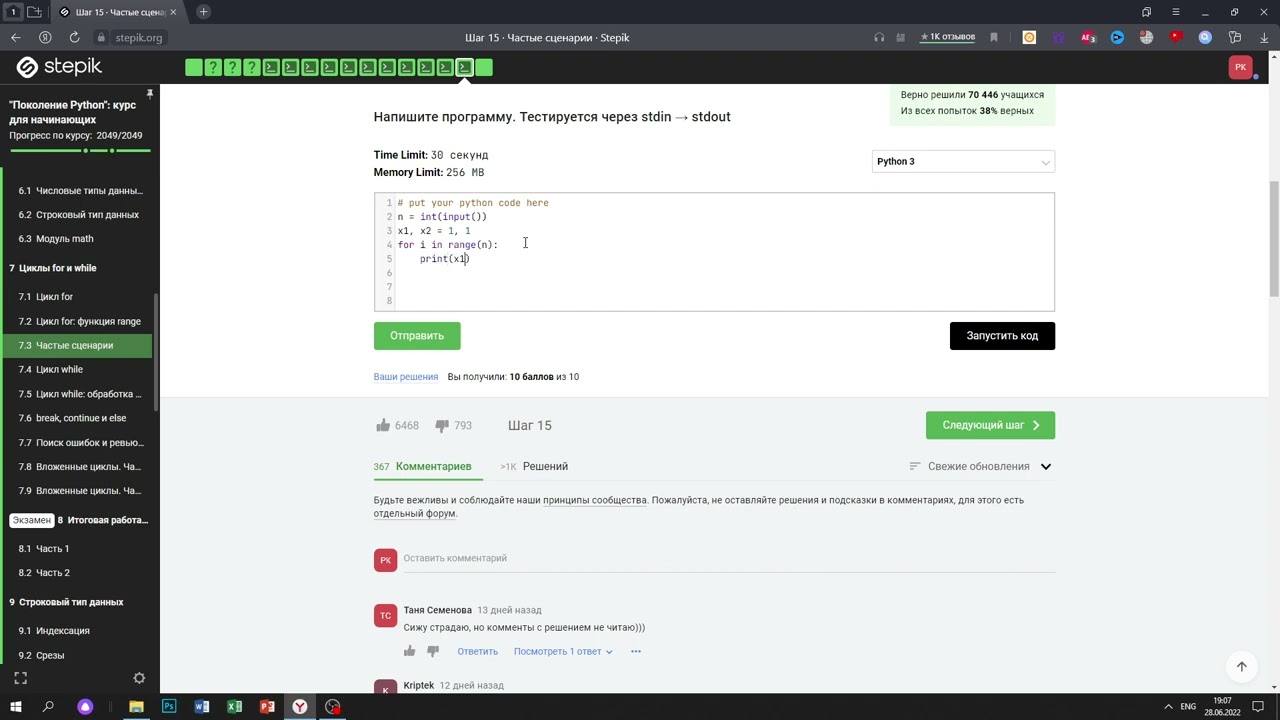1280x720 pixels.
Task: Open the user avatar PK menu
Action: coord(1241,67)
